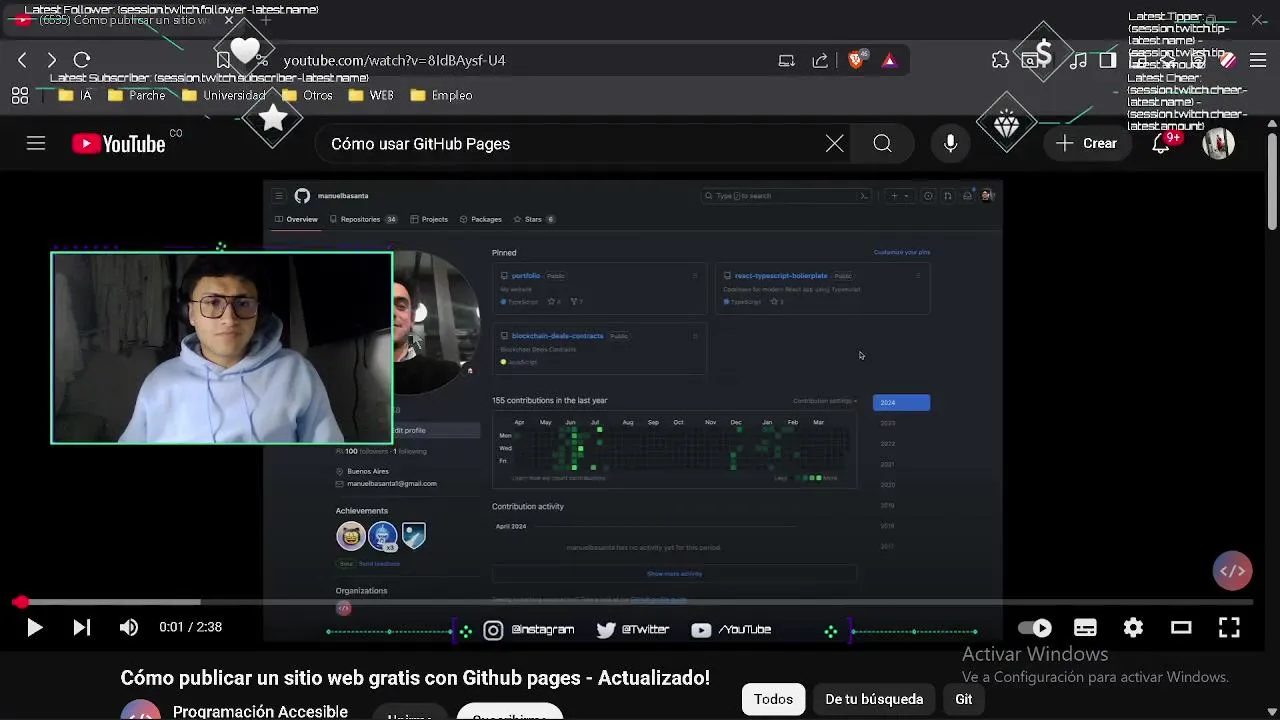
Task: Select the De tu búsqueda chip
Action: click(874, 699)
